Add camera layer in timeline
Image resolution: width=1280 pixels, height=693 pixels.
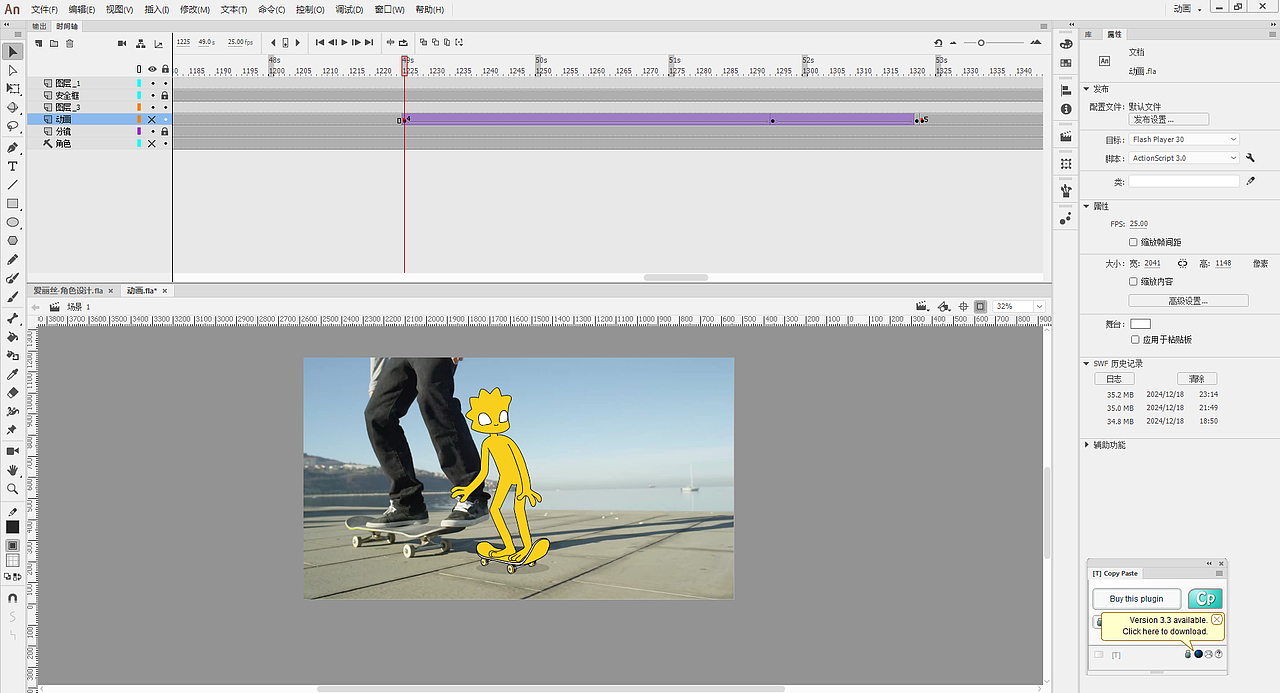pos(122,43)
